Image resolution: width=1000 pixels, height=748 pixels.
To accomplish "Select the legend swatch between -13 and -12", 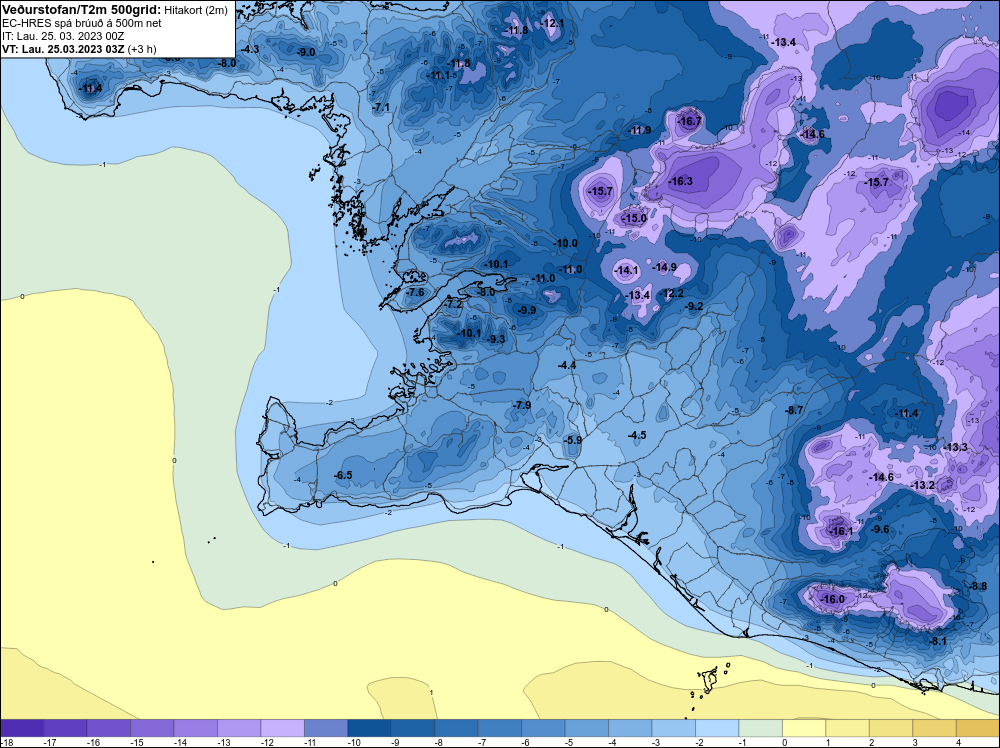I will click(x=239, y=728).
